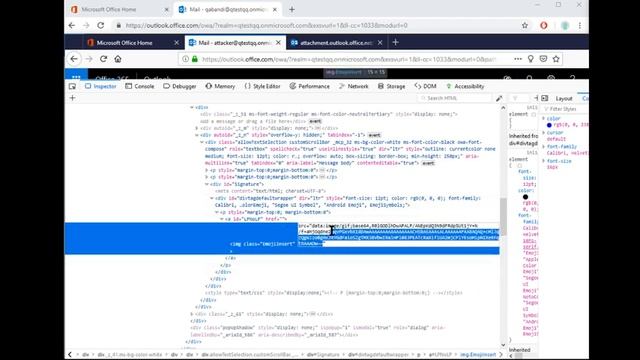The width and height of the screenshot is (640, 360).
Task: Open the Performance tab
Action: [x=309, y=86]
